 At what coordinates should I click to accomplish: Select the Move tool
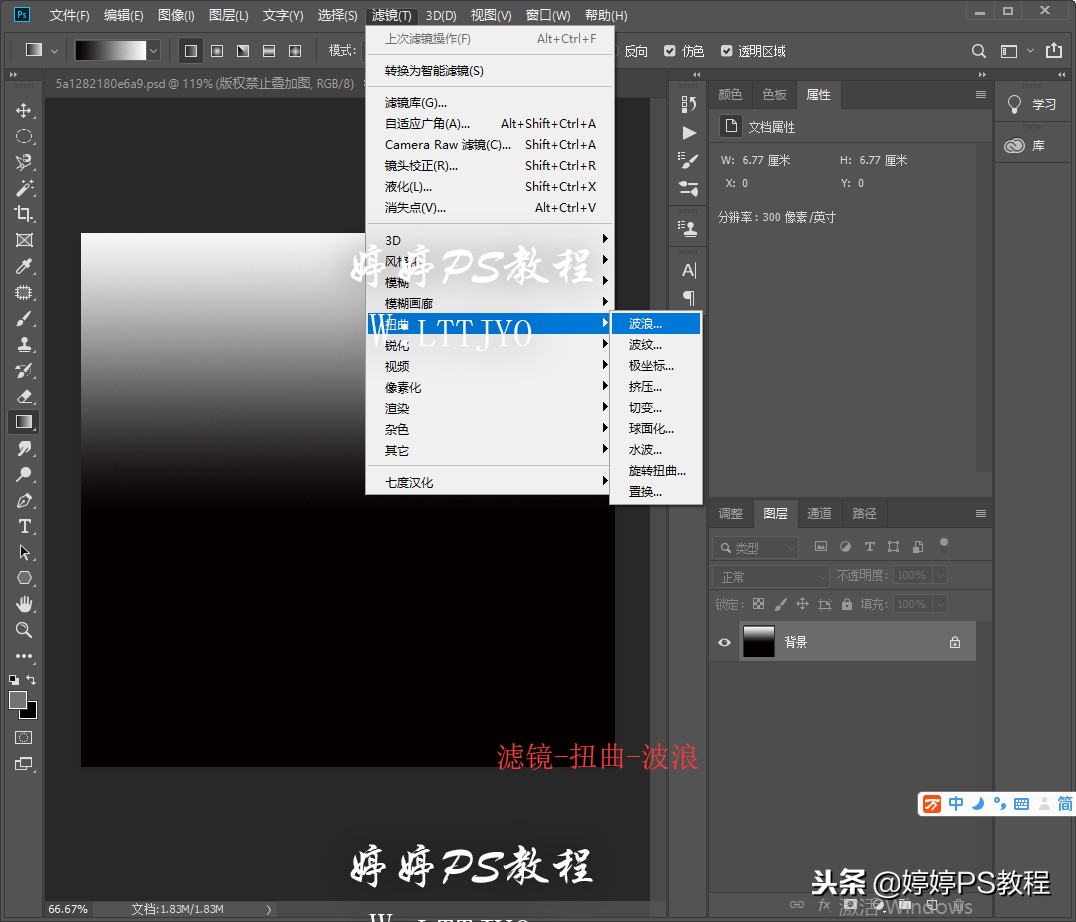(x=24, y=110)
